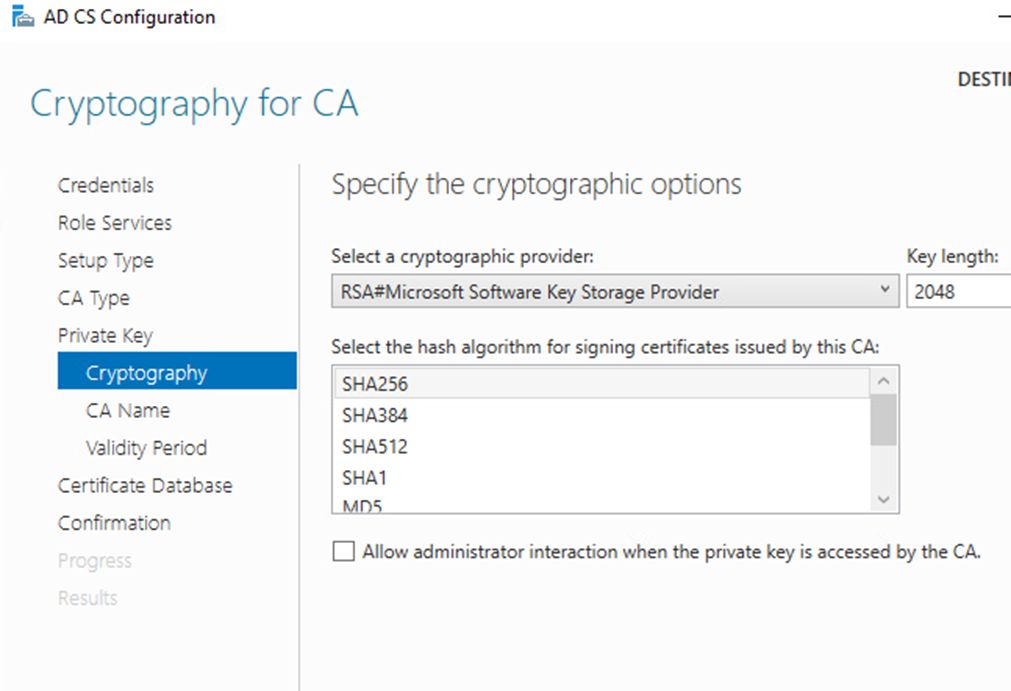
Task: Go to the CA Name step
Action: coord(129,410)
